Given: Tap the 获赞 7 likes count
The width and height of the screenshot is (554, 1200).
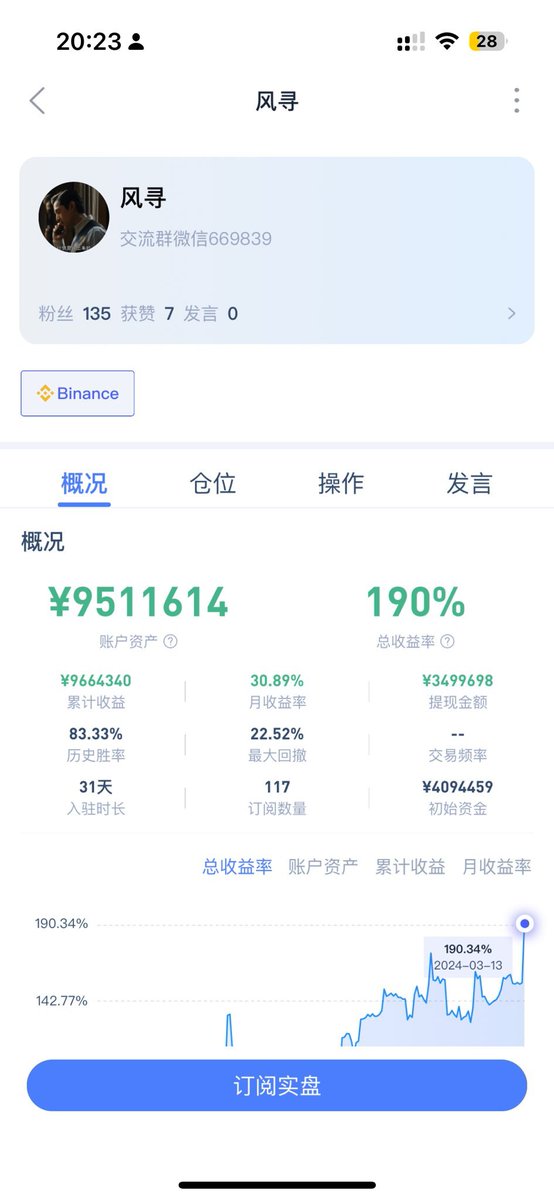Looking at the screenshot, I should 148,314.
